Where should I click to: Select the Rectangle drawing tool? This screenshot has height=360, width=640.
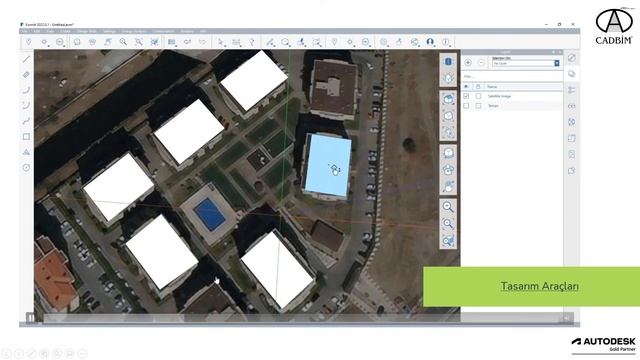pyautogui.click(x=26, y=137)
